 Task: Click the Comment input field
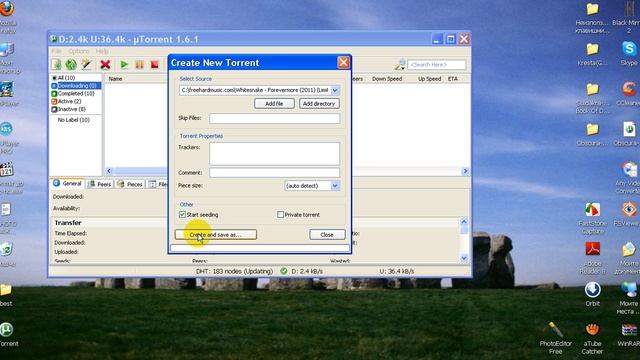coord(274,173)
